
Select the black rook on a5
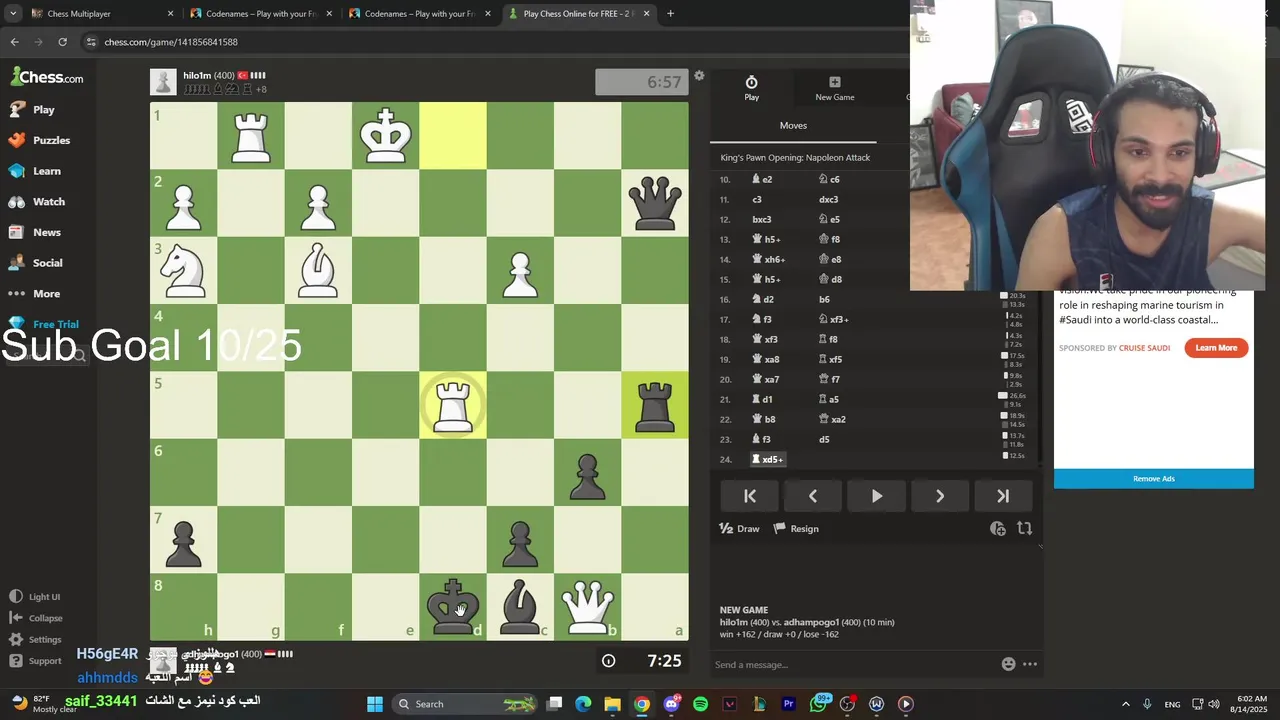pyautogui.click(x=655, y=405)
